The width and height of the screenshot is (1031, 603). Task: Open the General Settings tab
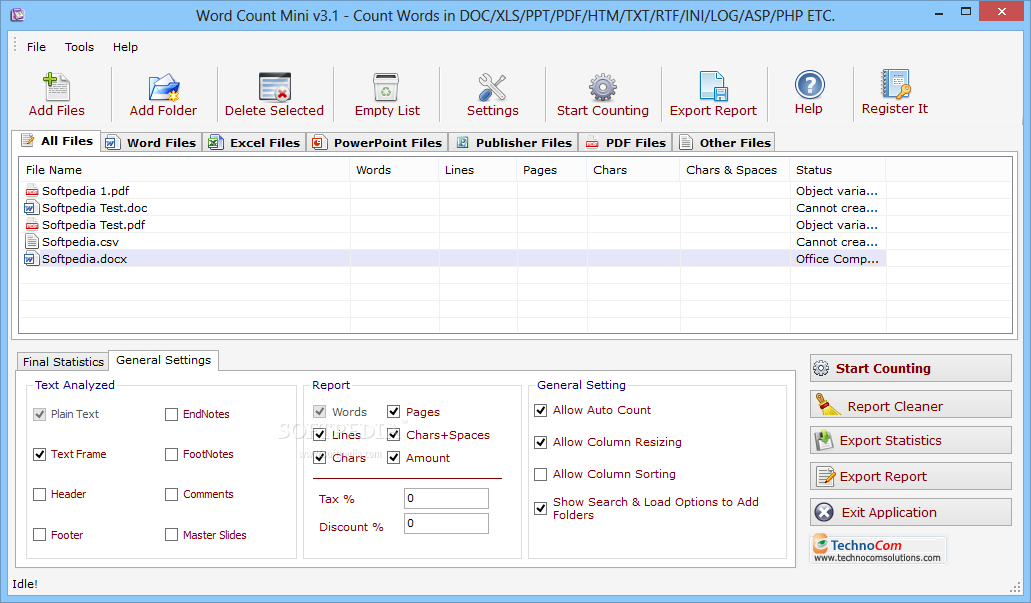[164, 360]
